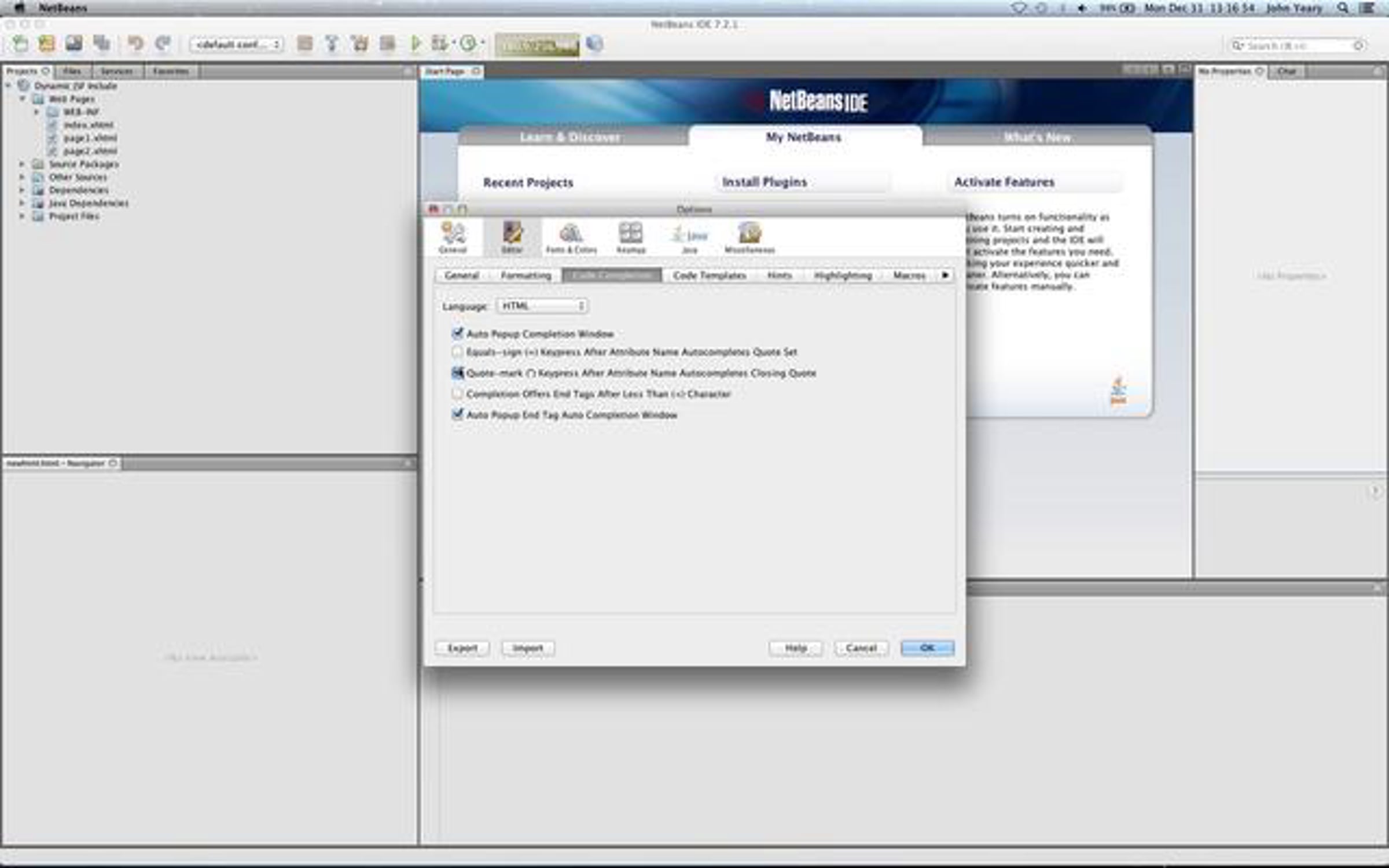Switch to the Highlighting tab

click(x=843, y=275)
